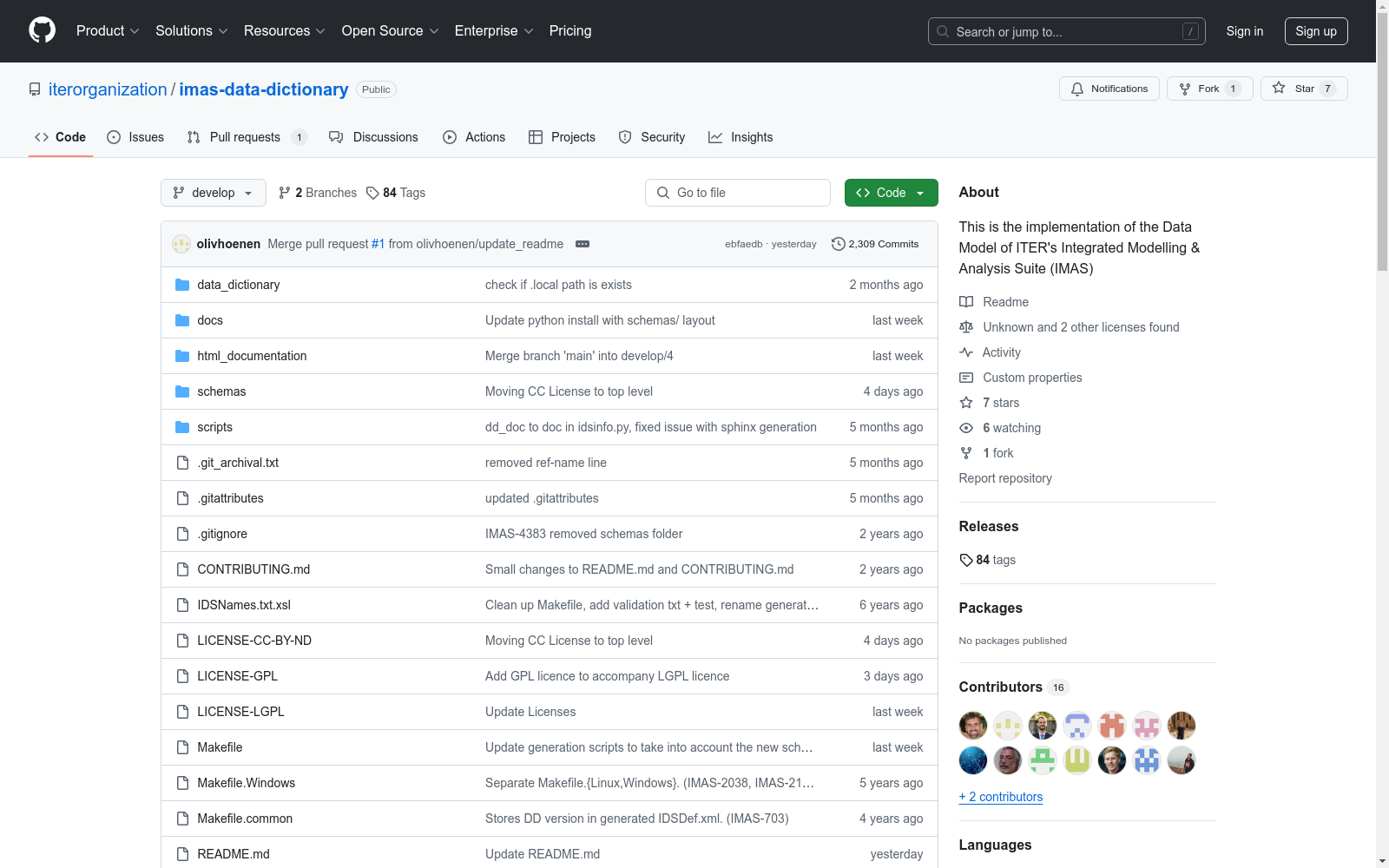The image size is (1389, 868).
Task: Switch to the Pull requests tab
Action: coord(247,137)
